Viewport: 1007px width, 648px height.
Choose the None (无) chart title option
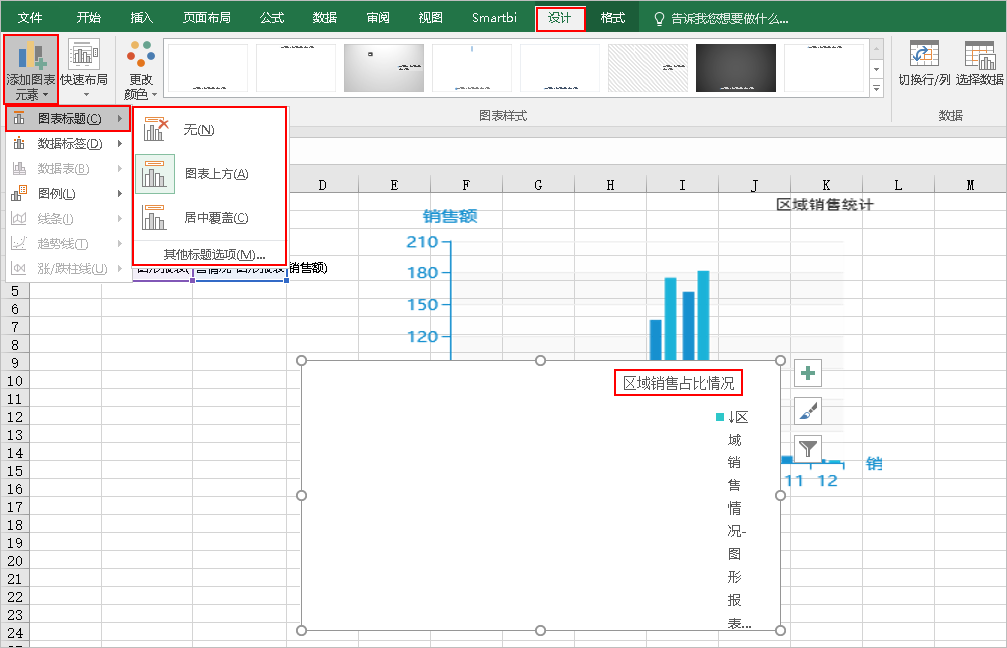pyautogui.click(x=209, y=130)
